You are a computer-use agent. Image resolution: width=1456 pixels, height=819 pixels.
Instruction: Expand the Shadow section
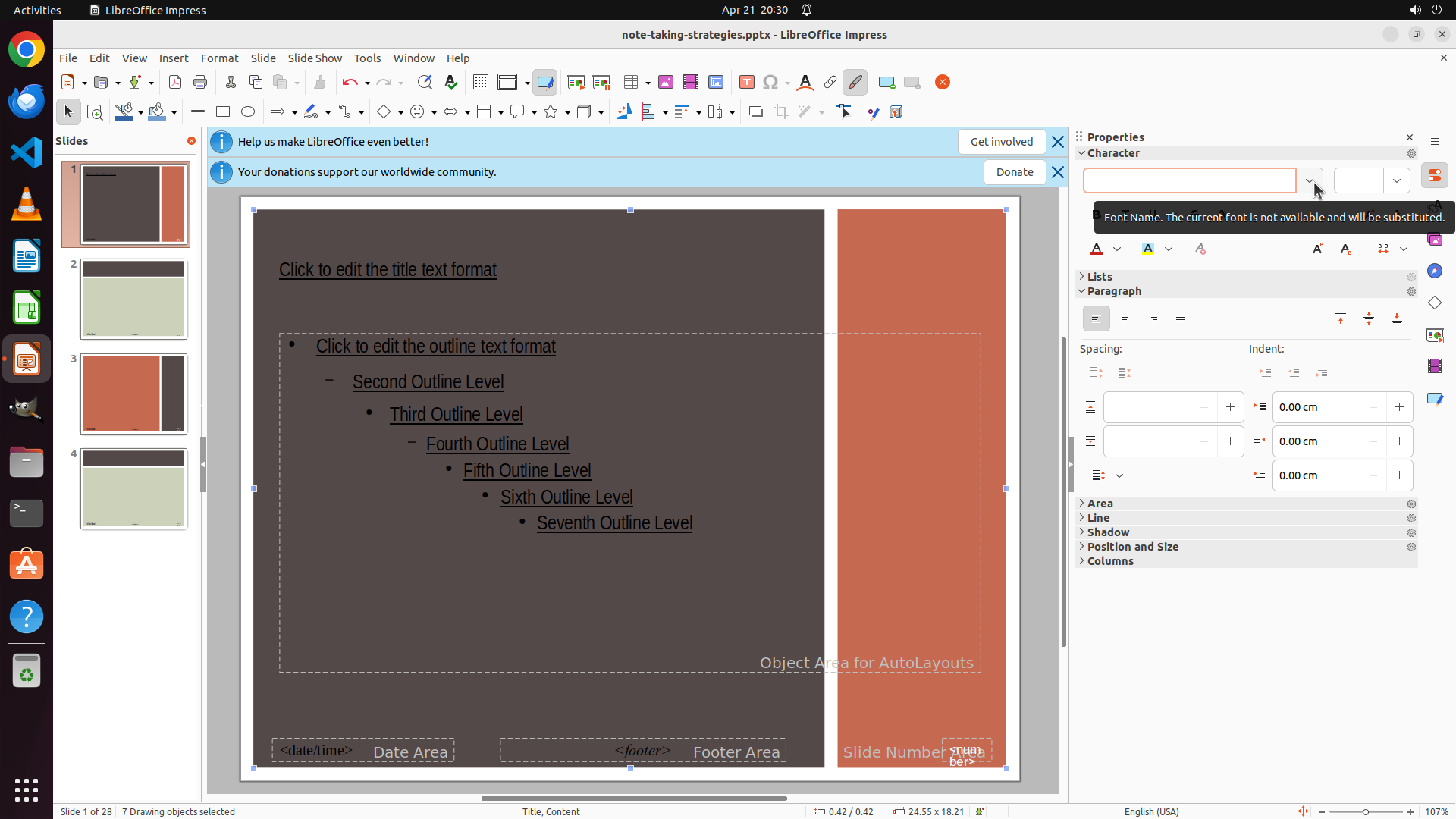tap(1108, 532)
